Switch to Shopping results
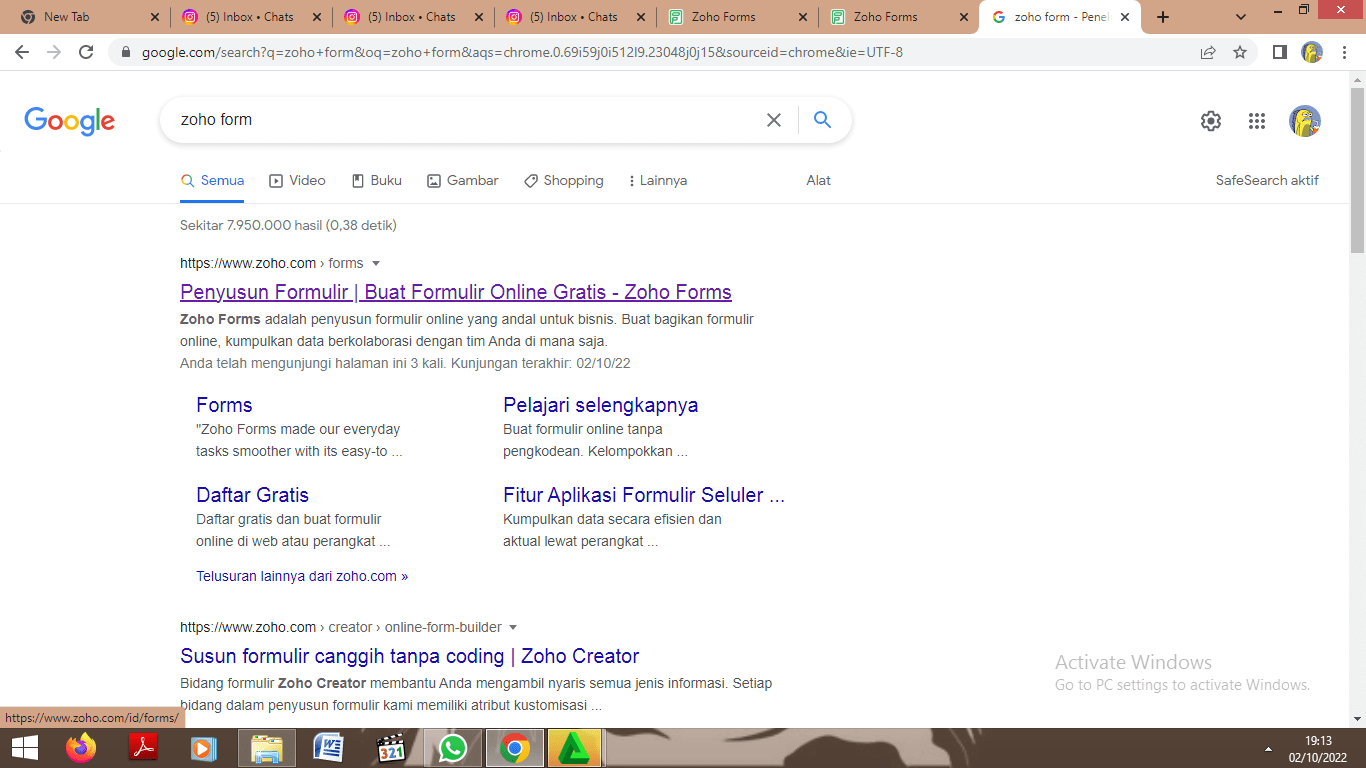The height and width of the screenshot is (768, 1366). pos(564,181)
